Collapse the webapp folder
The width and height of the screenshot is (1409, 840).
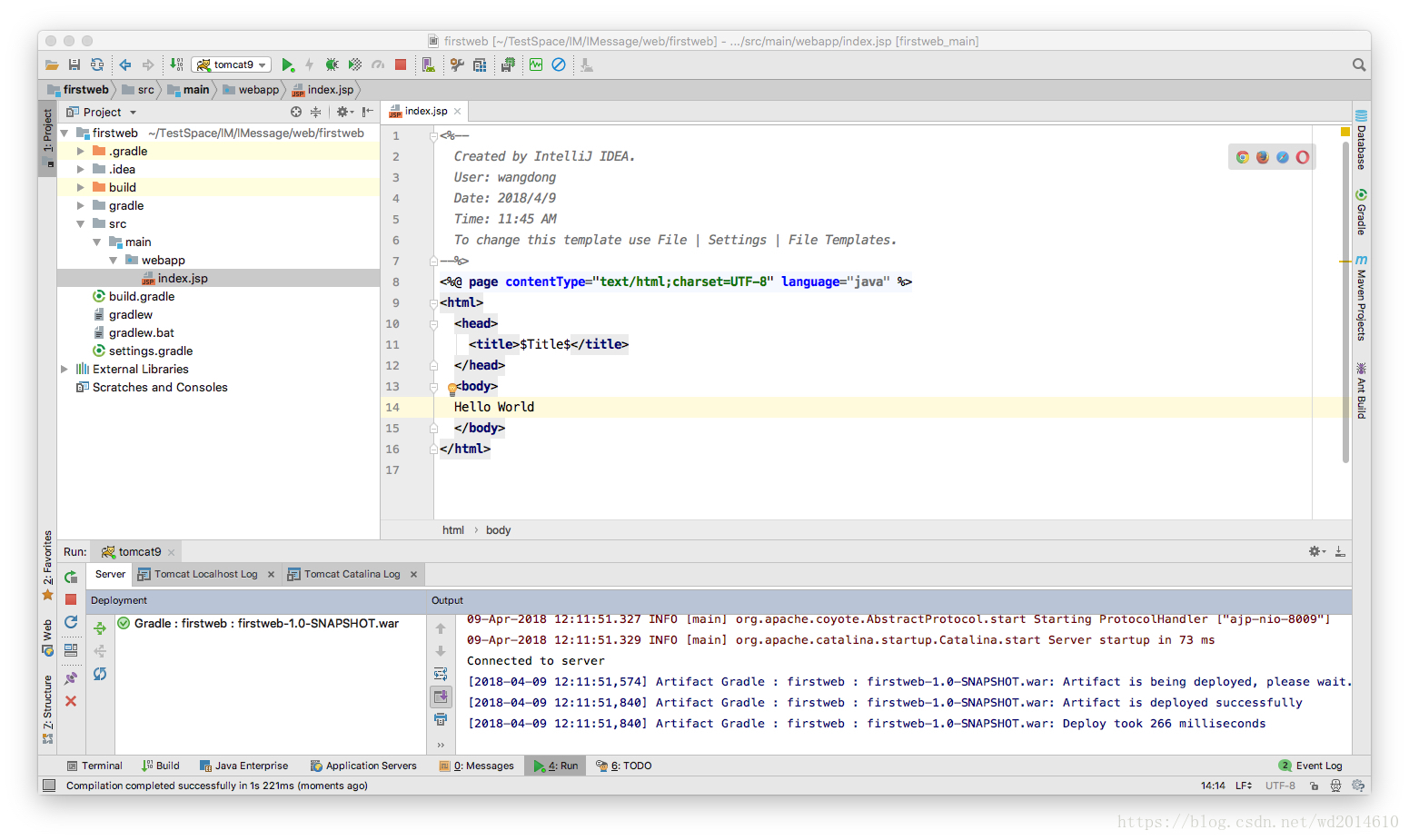pyautogui.click(x=114, y=260)
